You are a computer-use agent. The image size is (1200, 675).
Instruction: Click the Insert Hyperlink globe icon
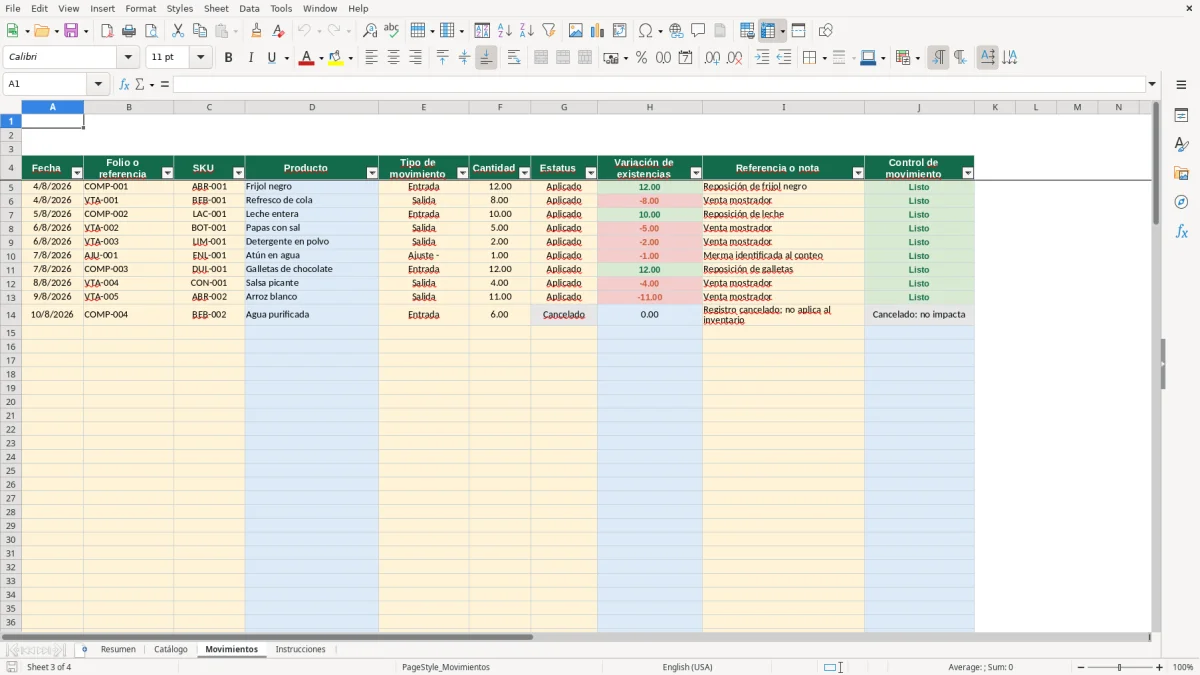point(677,31)
